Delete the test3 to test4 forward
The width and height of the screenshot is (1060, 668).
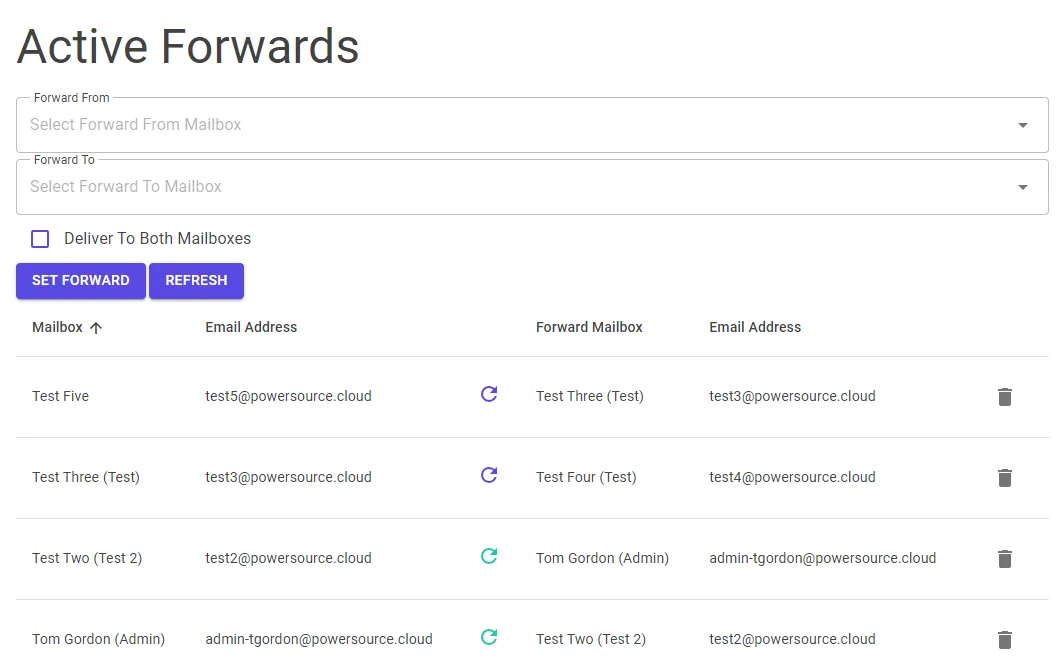tap(1005, 478)
